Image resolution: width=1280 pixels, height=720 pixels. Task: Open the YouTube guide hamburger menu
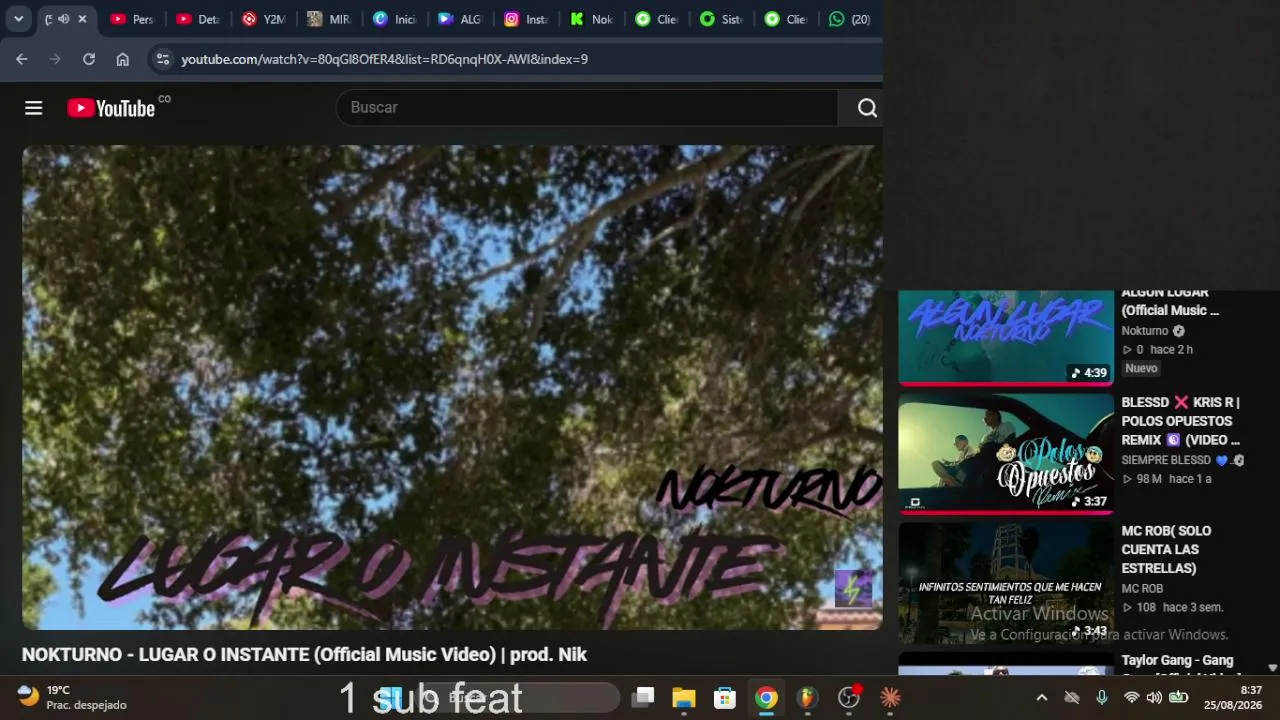click(34, 108)
